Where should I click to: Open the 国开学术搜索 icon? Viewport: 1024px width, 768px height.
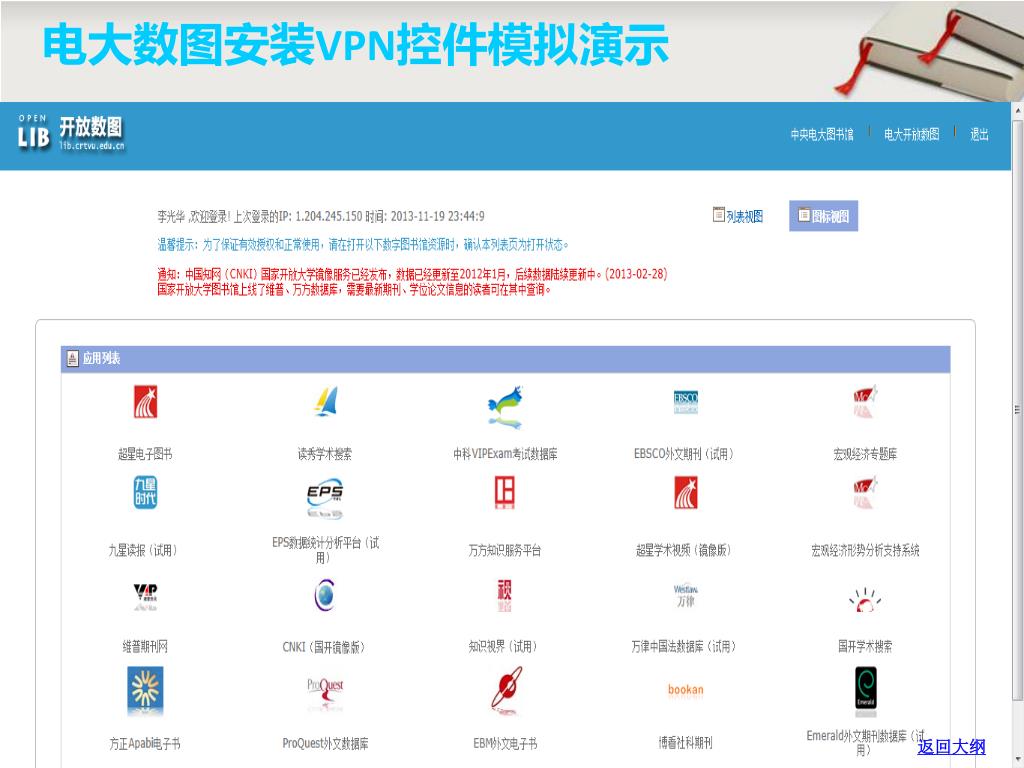click(865, 600)
